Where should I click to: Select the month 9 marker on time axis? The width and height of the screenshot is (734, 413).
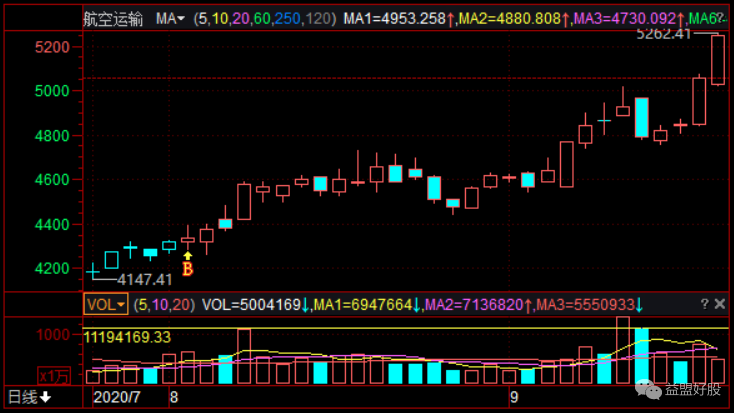click(x=513, y=397)
